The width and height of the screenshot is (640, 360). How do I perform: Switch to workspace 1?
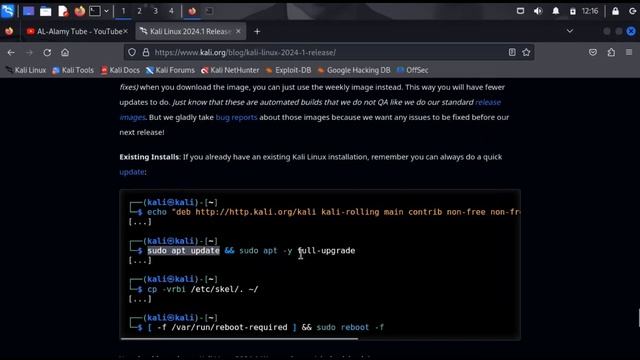tap(123, 11)
